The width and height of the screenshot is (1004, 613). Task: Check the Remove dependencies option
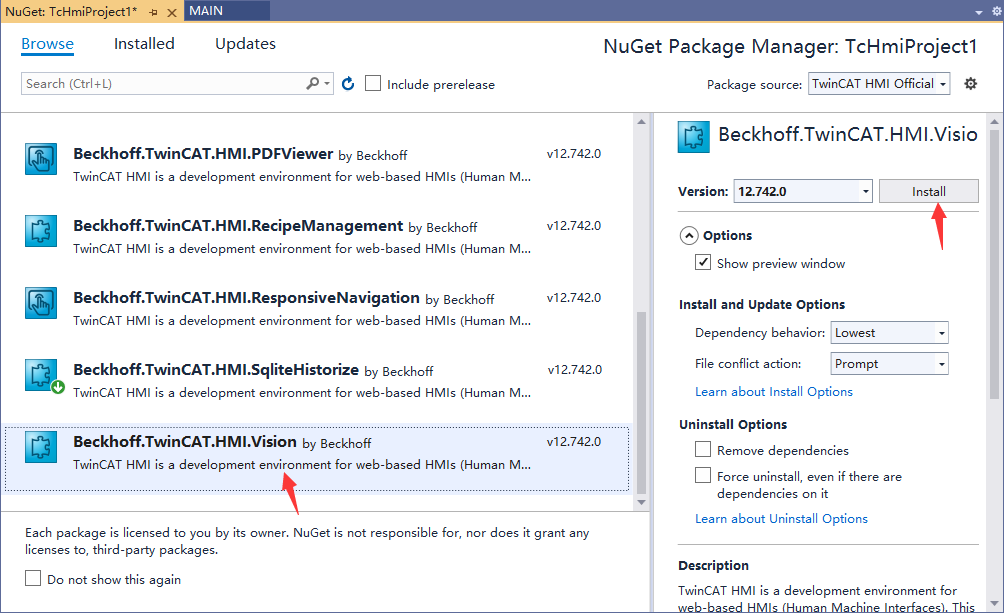(x=703, y=450)
